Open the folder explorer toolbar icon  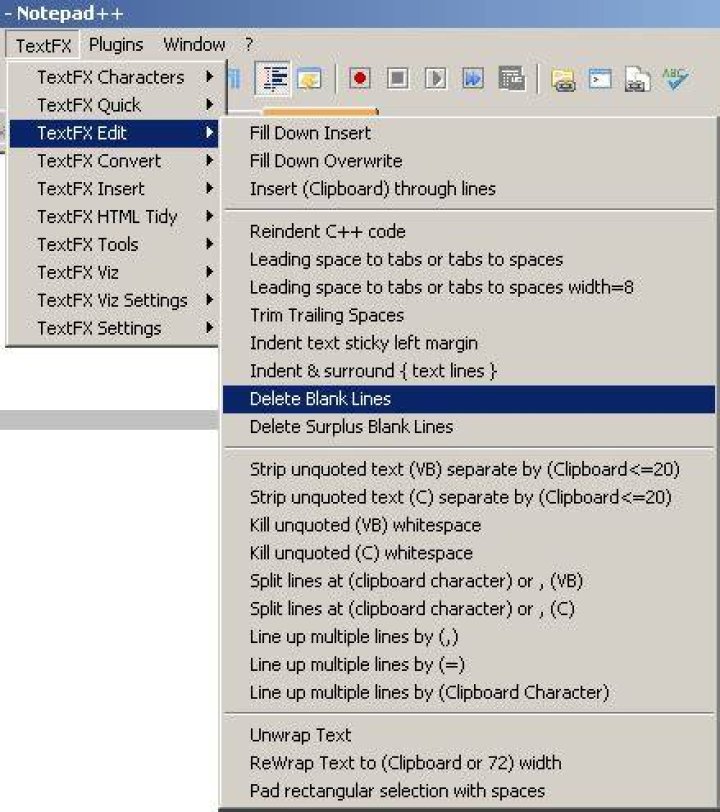click(563, 80)
